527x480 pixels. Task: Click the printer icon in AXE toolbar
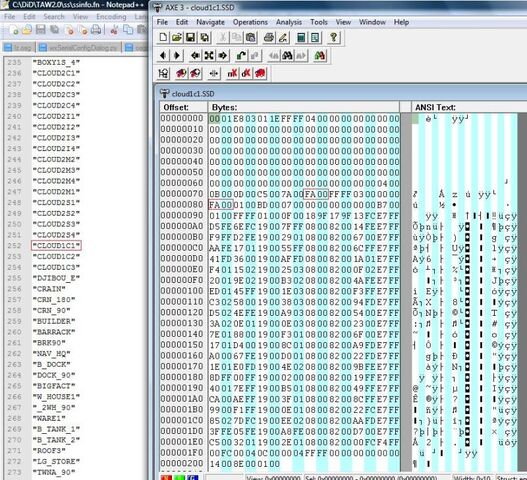tap(269, 37)
